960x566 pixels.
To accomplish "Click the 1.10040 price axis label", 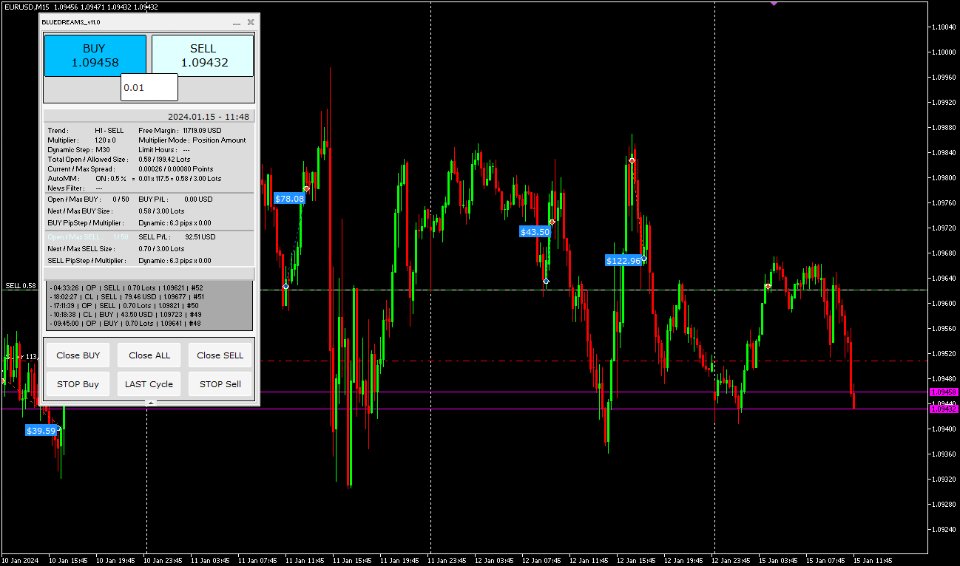I will pos(943,27).
